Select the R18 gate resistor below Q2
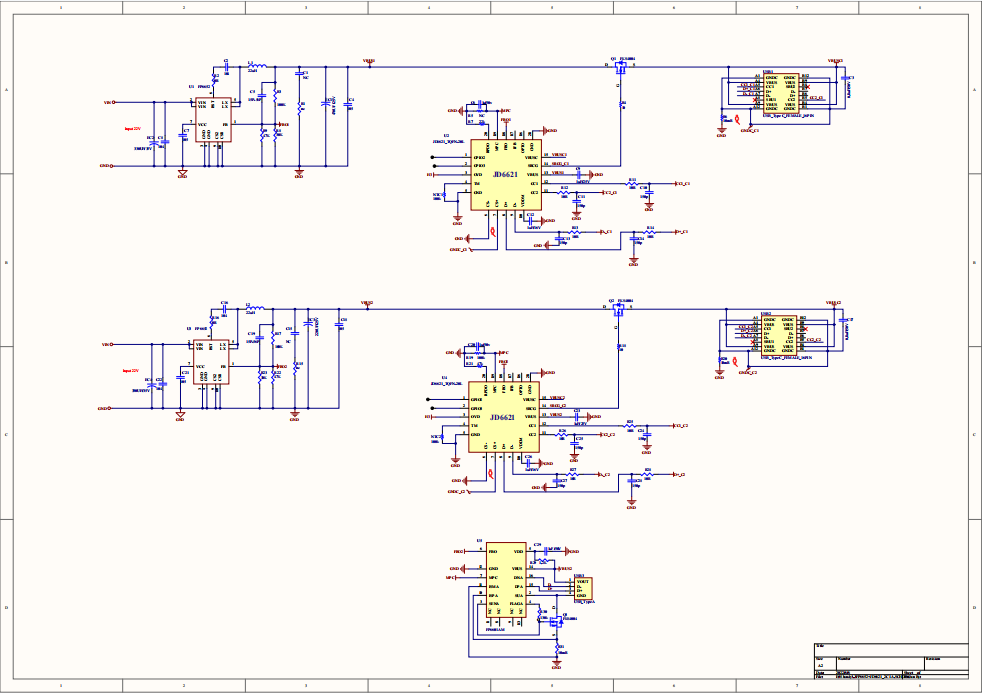Image resolution: width=982 pixels, height=693 pixels. coord(619,346)
